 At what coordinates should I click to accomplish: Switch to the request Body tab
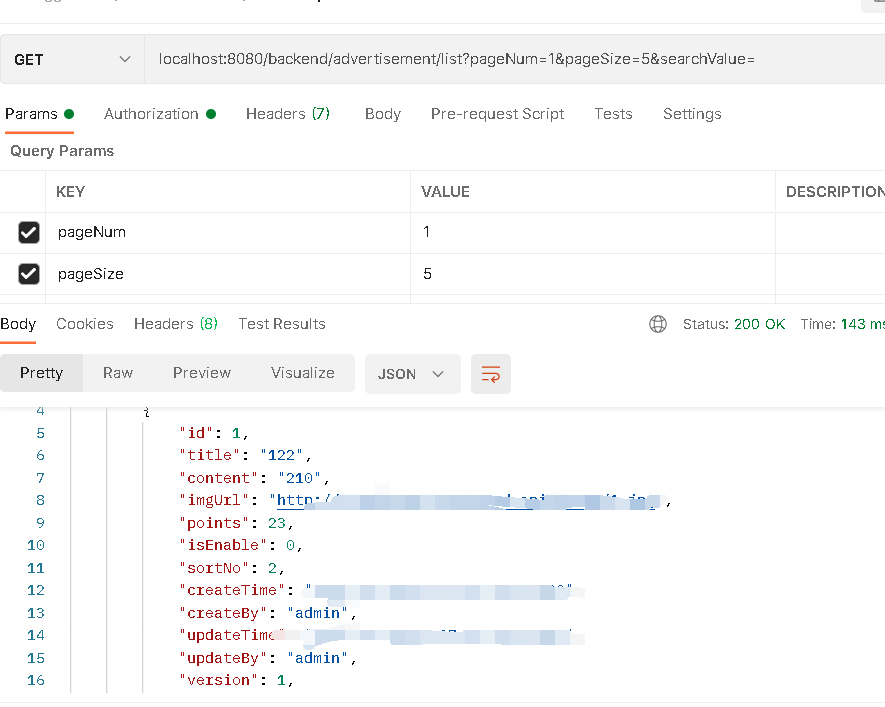click(382, 114)
